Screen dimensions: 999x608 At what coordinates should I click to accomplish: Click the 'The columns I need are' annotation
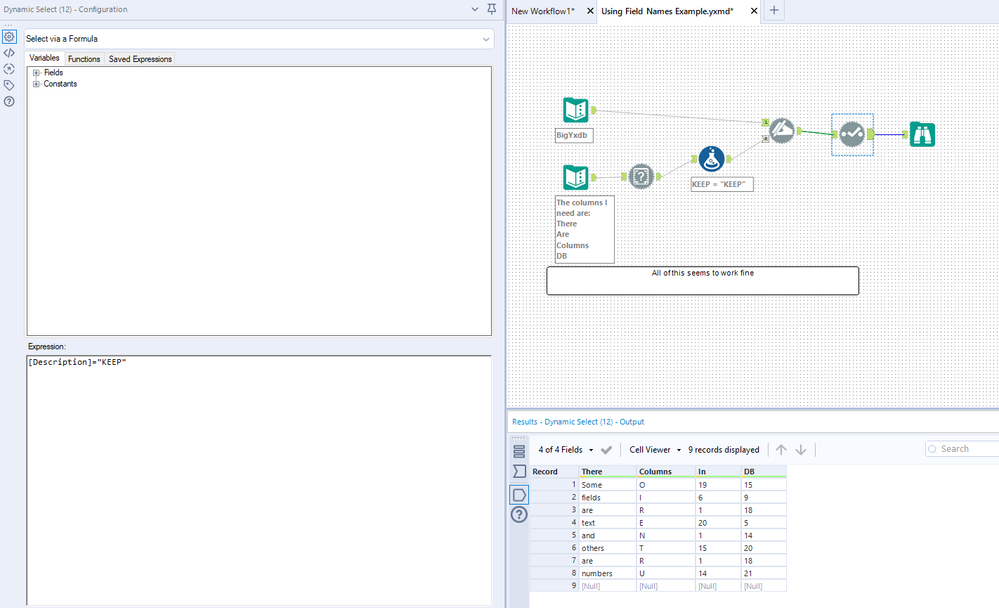point(584,229)
